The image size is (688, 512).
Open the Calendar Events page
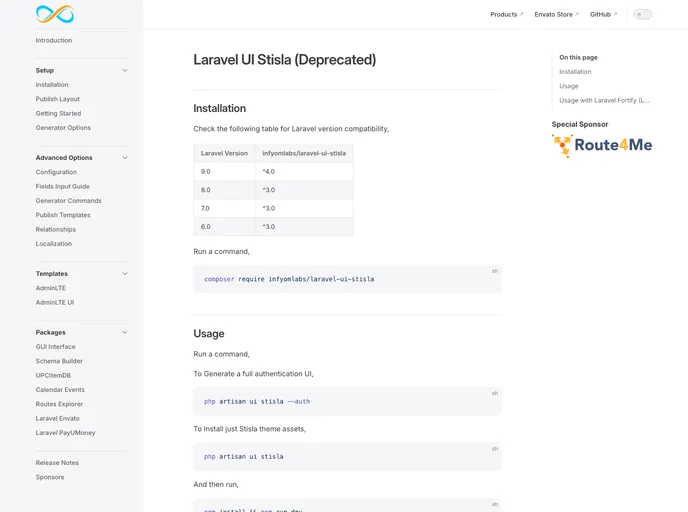60,390
